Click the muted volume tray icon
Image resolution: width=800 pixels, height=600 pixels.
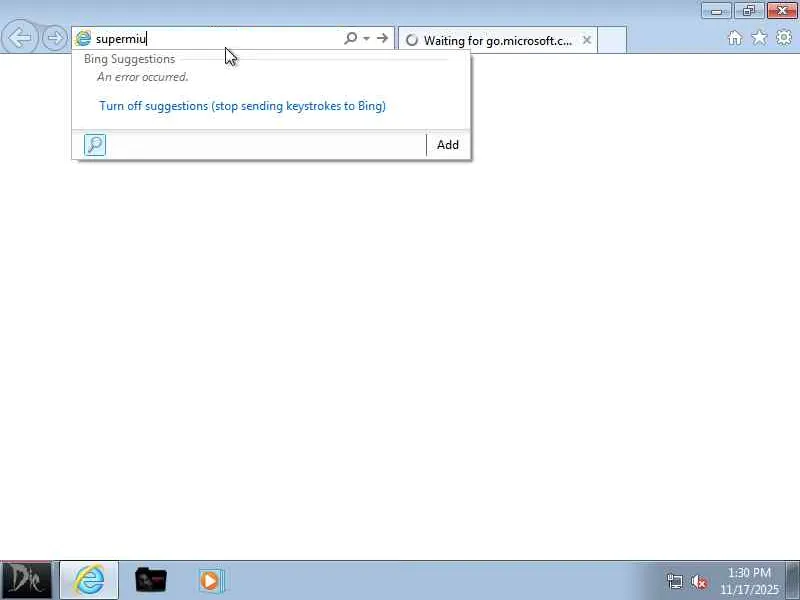click(699, 581)
